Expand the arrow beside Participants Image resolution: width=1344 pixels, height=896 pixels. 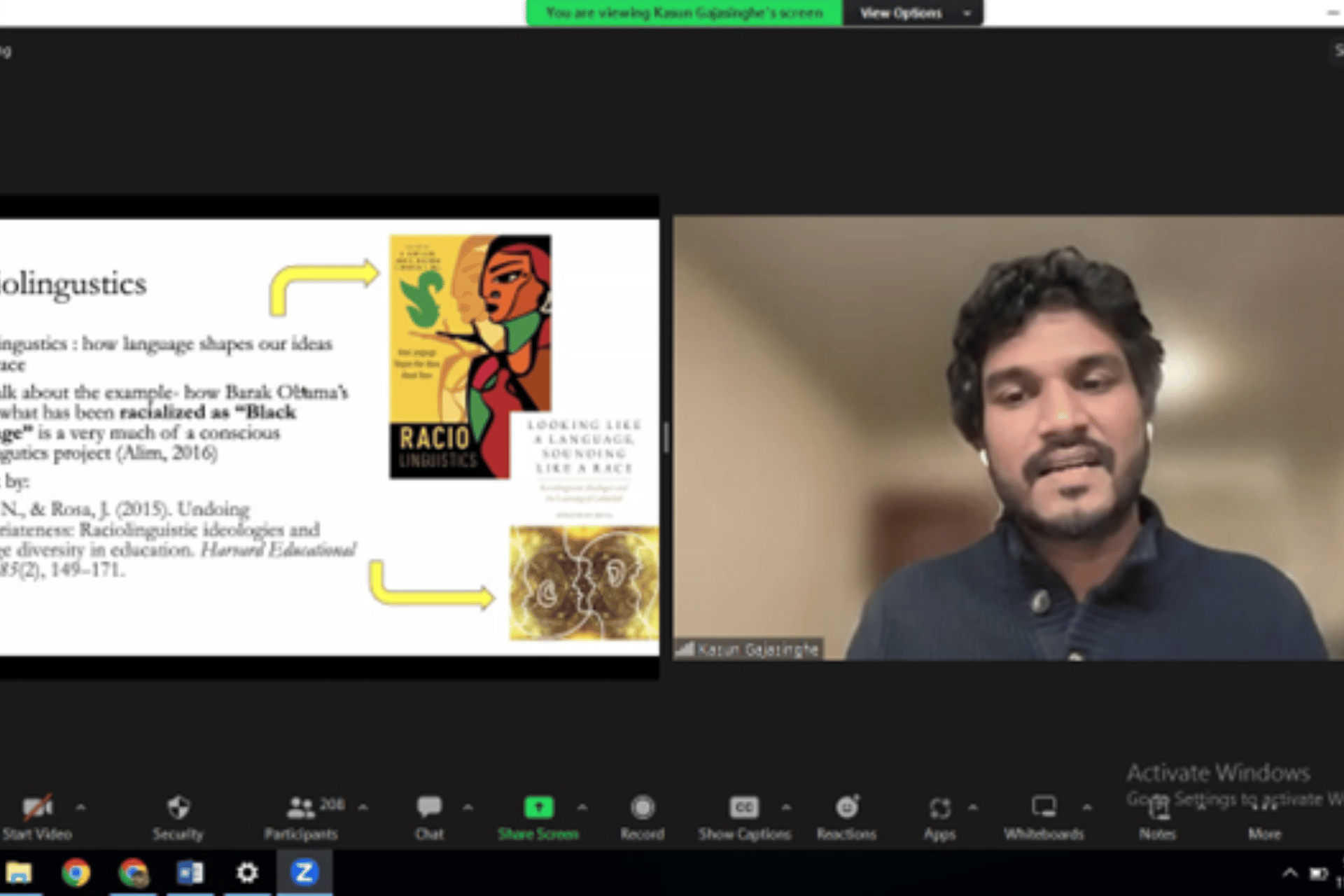pyautogui.click(x=363, y=808)
